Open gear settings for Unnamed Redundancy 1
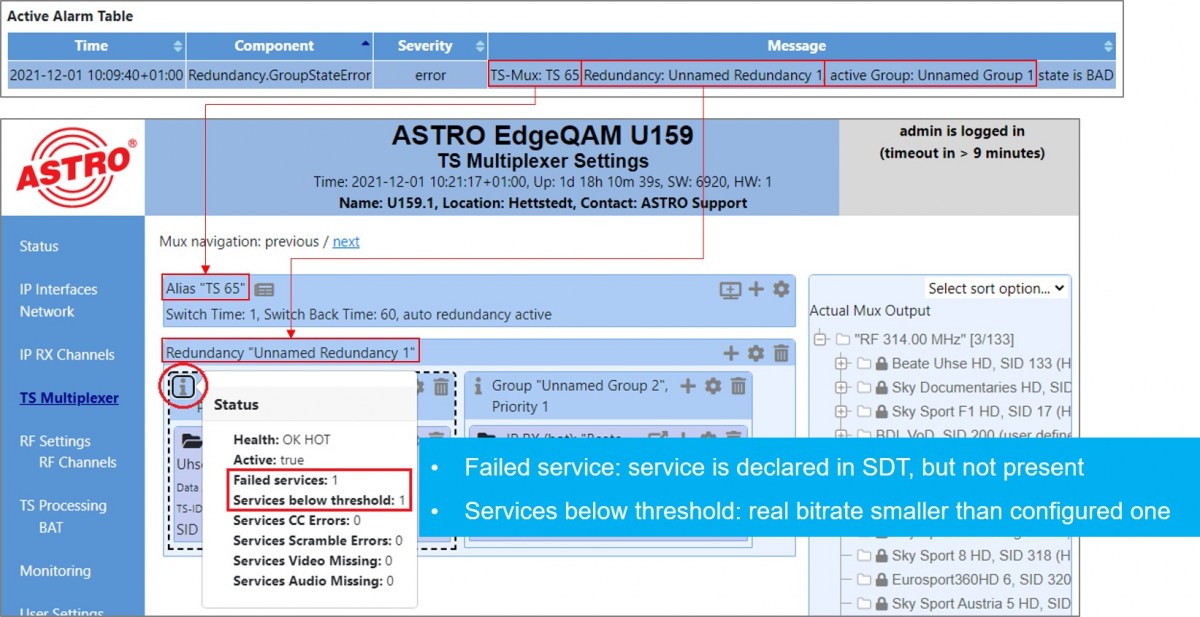Viewport: 1200px width, 617px height. click(756, 353)
